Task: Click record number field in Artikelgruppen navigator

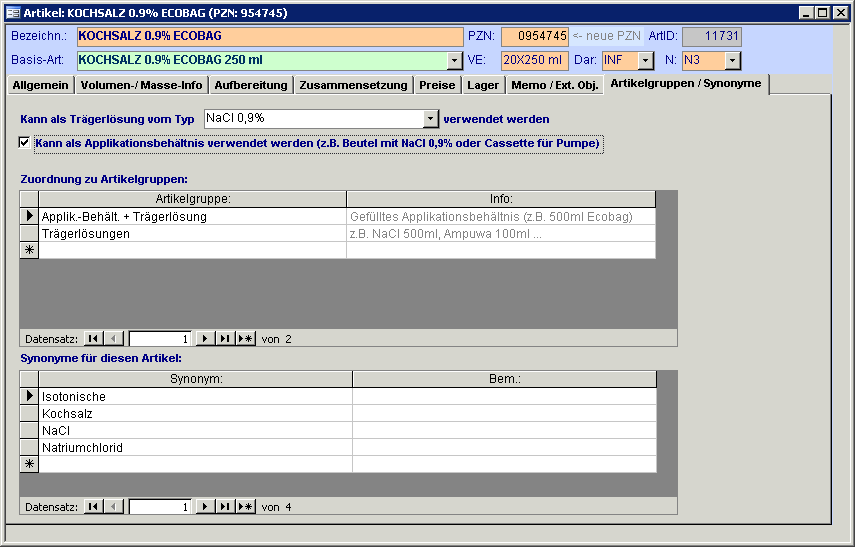Action: (x=160, y=339)
